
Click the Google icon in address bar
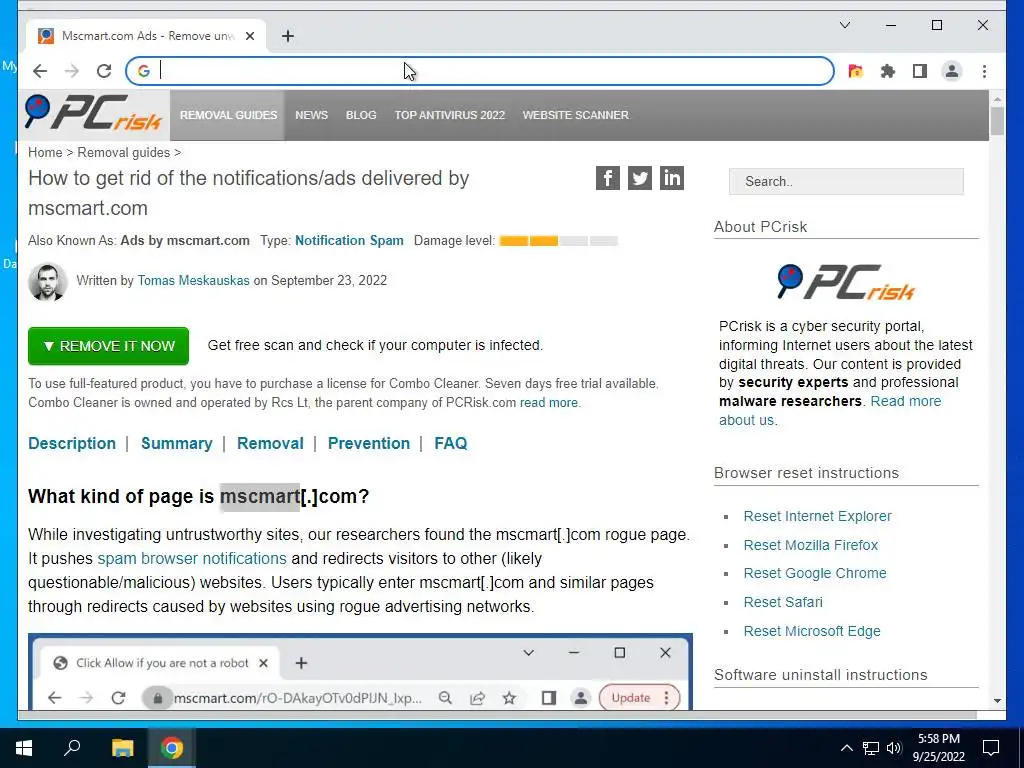pos(144,71)
